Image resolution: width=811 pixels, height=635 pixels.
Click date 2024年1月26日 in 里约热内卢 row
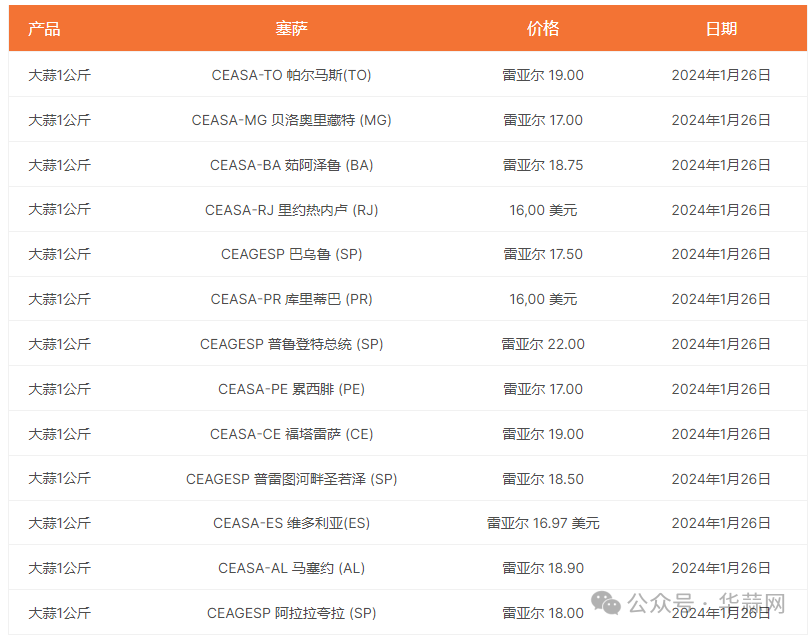click(x=721, y=210)
